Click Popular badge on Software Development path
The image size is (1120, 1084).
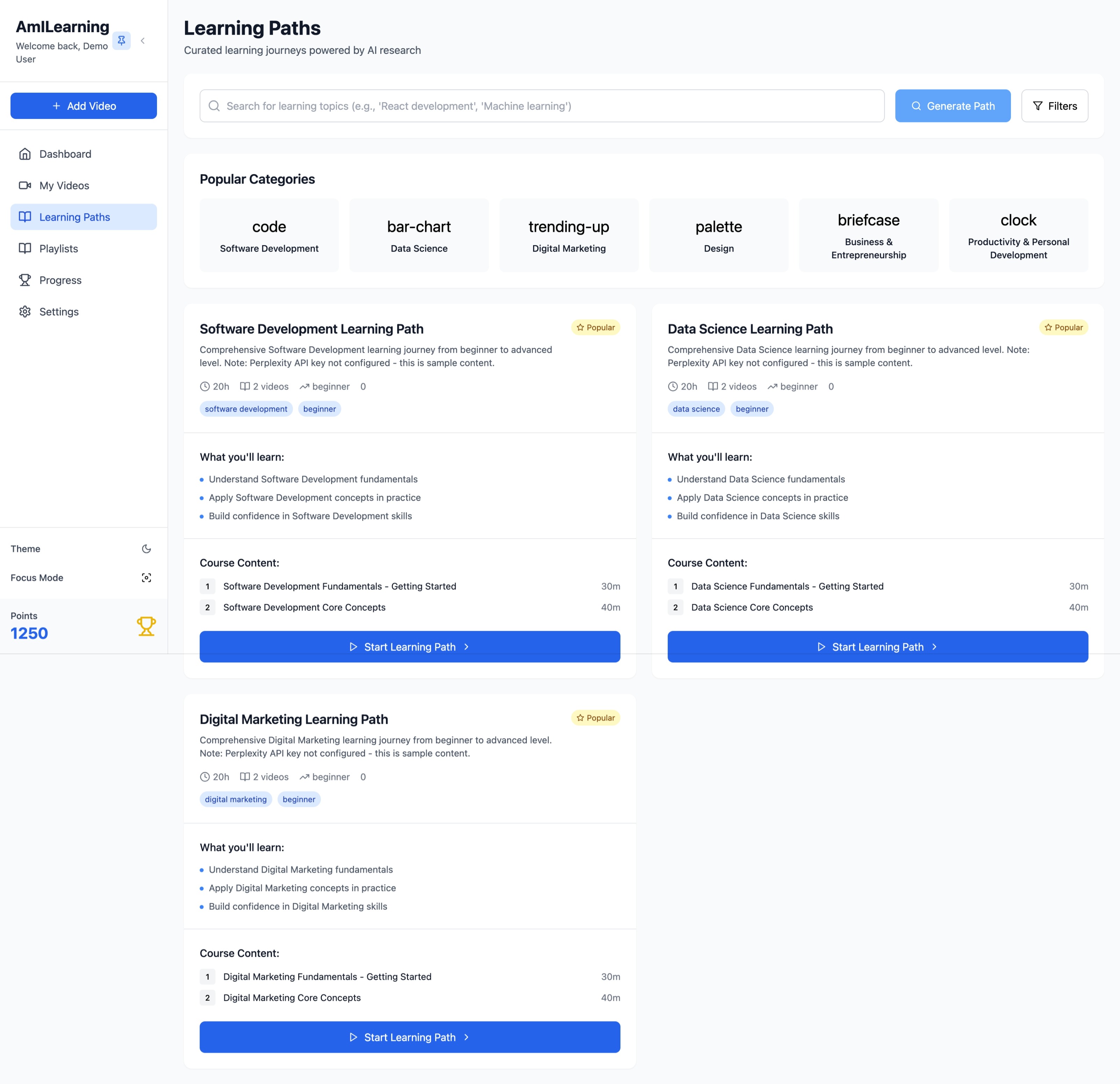click(x=595, y=328)
